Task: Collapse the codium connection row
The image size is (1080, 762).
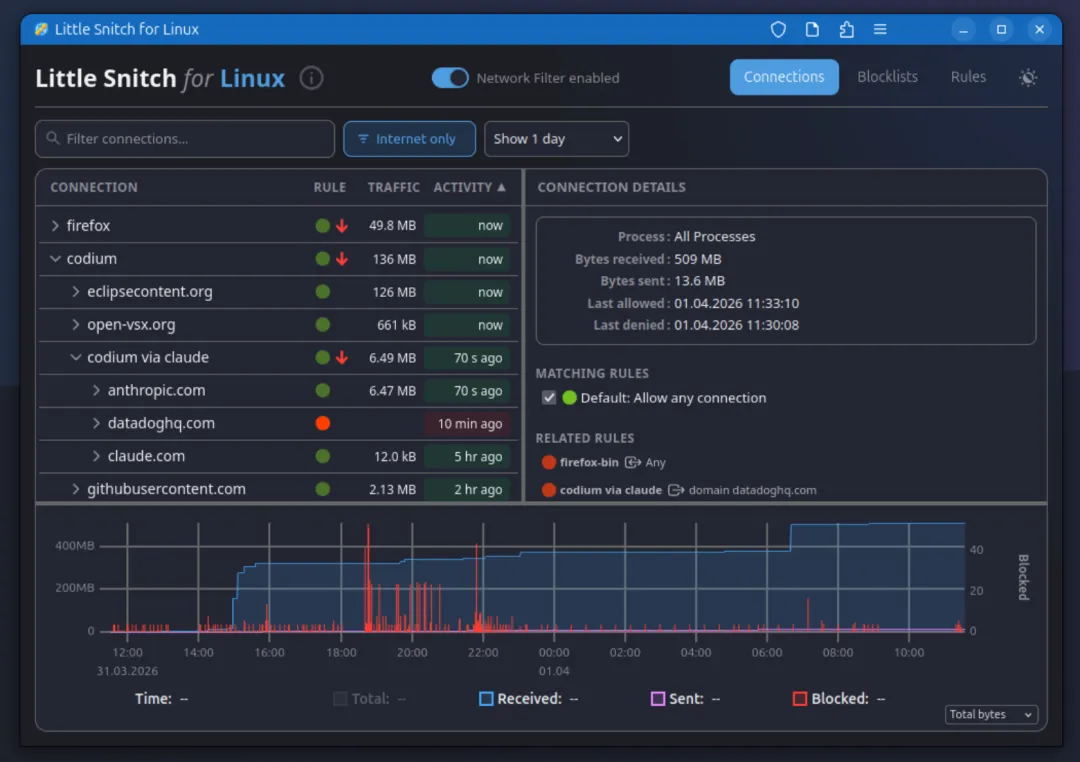Action: (x=55, y=259)
